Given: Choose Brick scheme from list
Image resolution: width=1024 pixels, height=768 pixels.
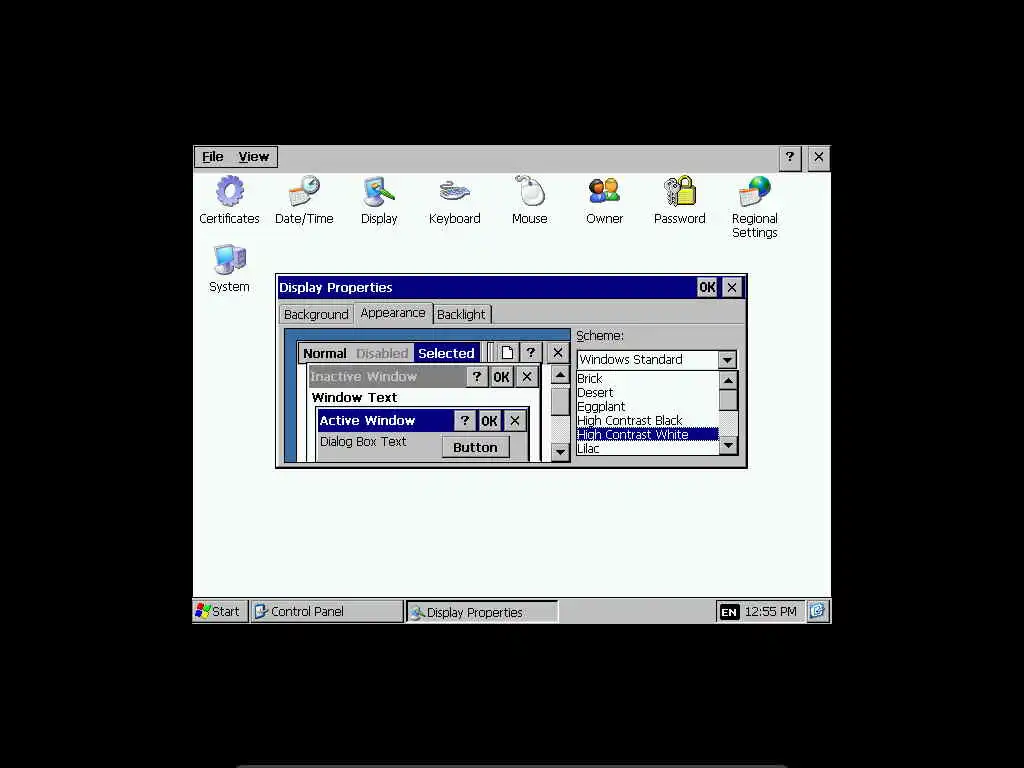Looking at the screenshot, I should tap(647, 378).
